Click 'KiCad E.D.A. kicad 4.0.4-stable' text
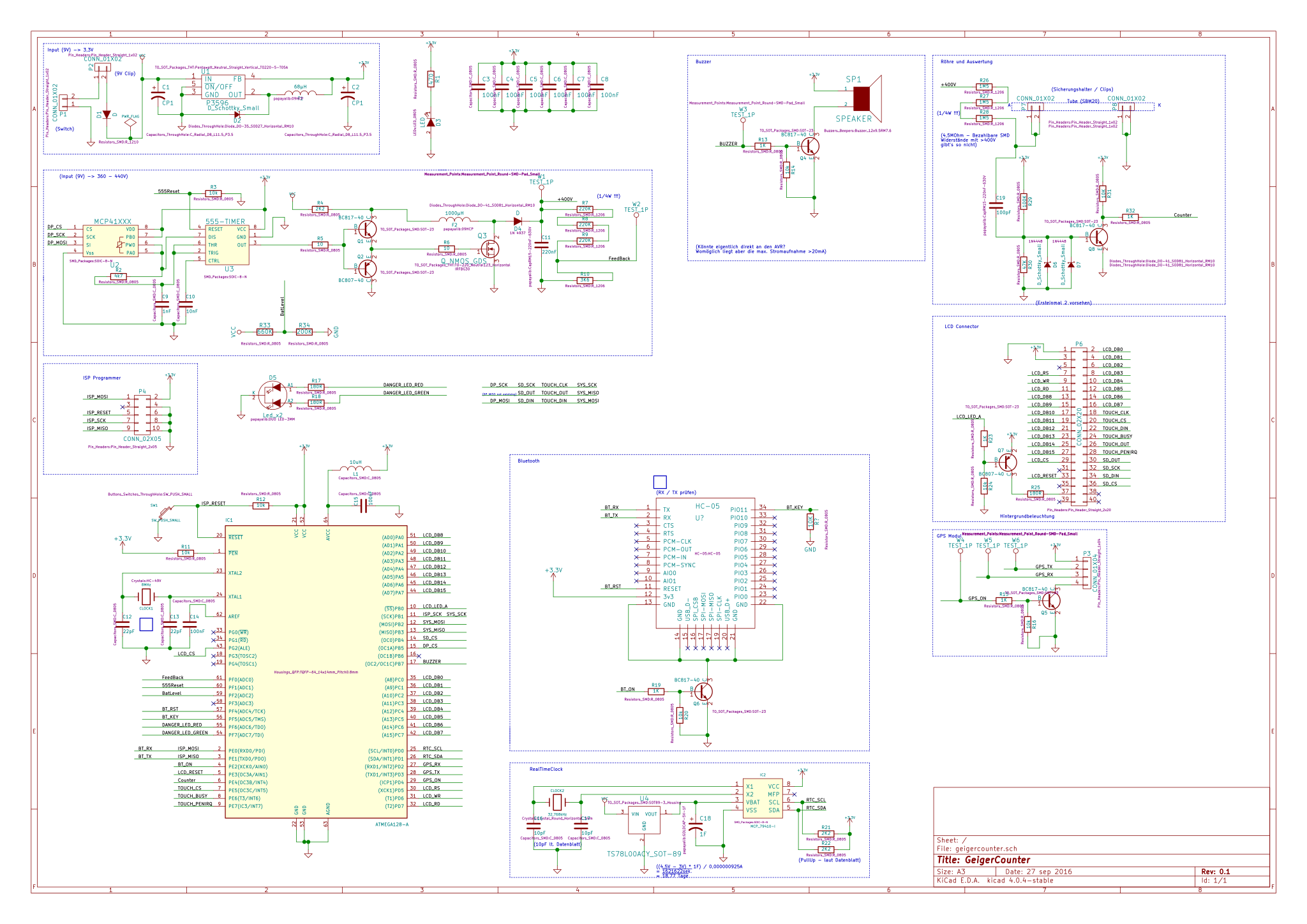 tap(995, 881)
